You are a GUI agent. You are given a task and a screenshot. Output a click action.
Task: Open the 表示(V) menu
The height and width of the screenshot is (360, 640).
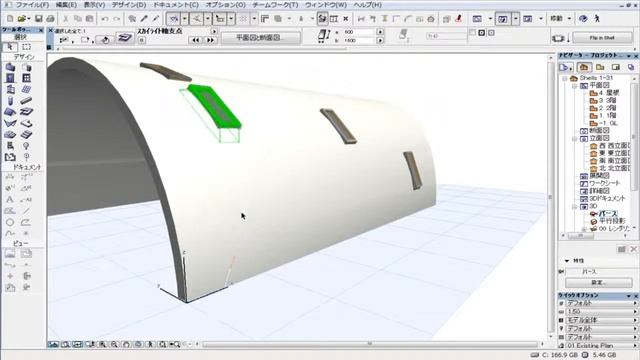pos(94,5)
